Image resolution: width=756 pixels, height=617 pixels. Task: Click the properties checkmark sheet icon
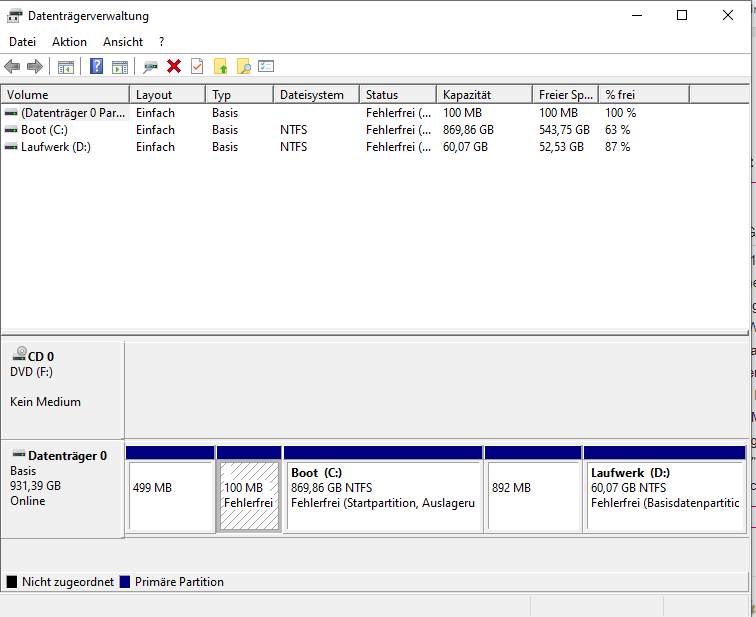197,66
